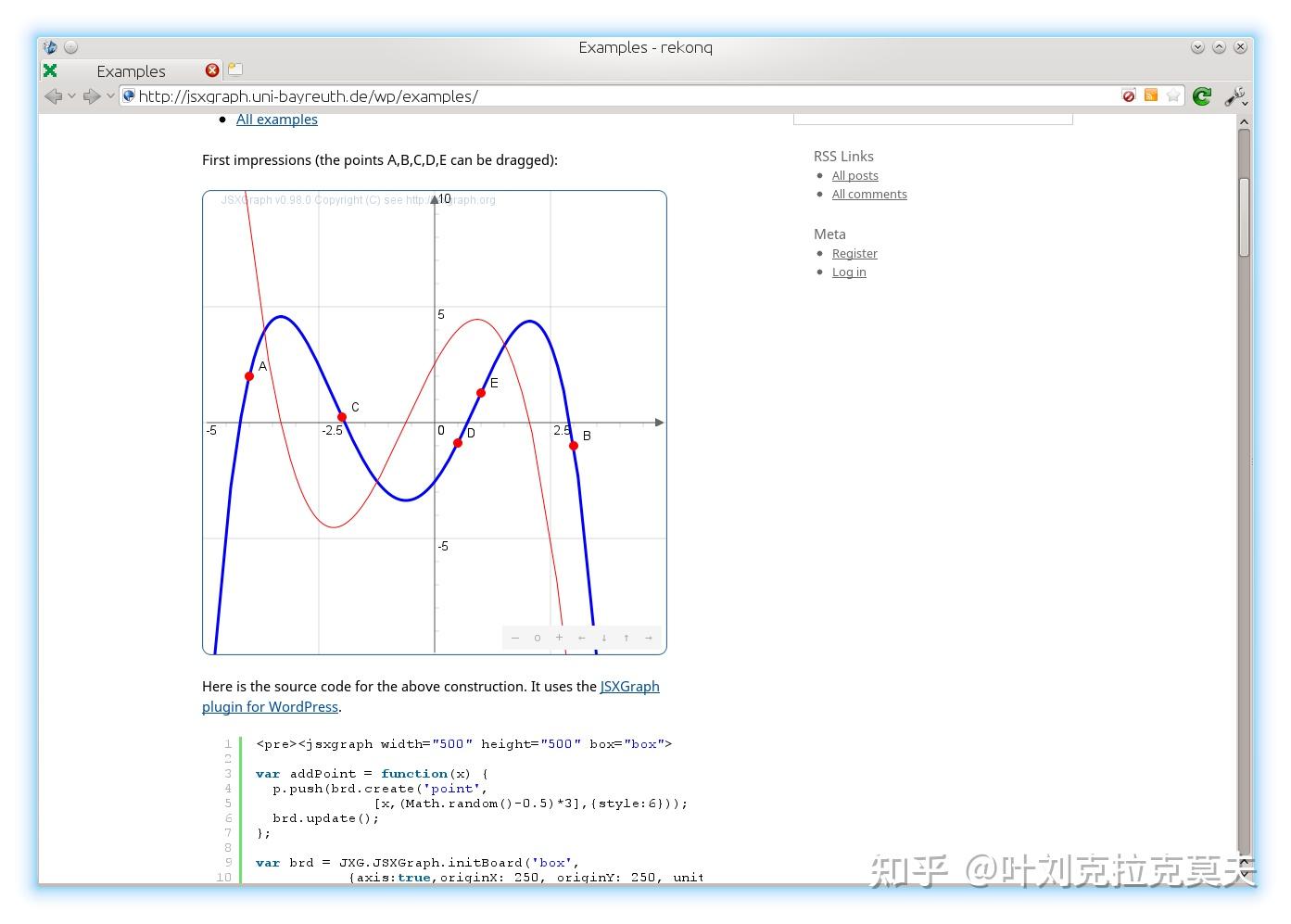Zoom out on the JSXGraph board
This screenshot has width=1291, height=924.
click(x=514, y=638)
